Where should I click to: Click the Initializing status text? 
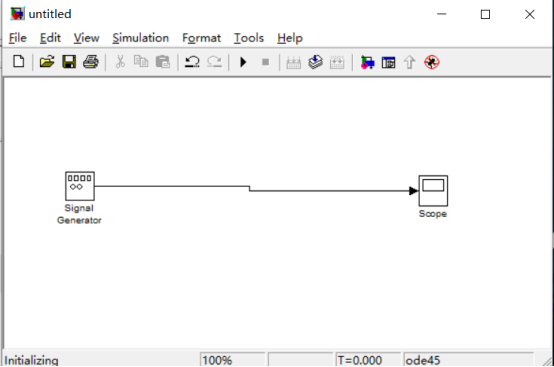coord(31,360)
